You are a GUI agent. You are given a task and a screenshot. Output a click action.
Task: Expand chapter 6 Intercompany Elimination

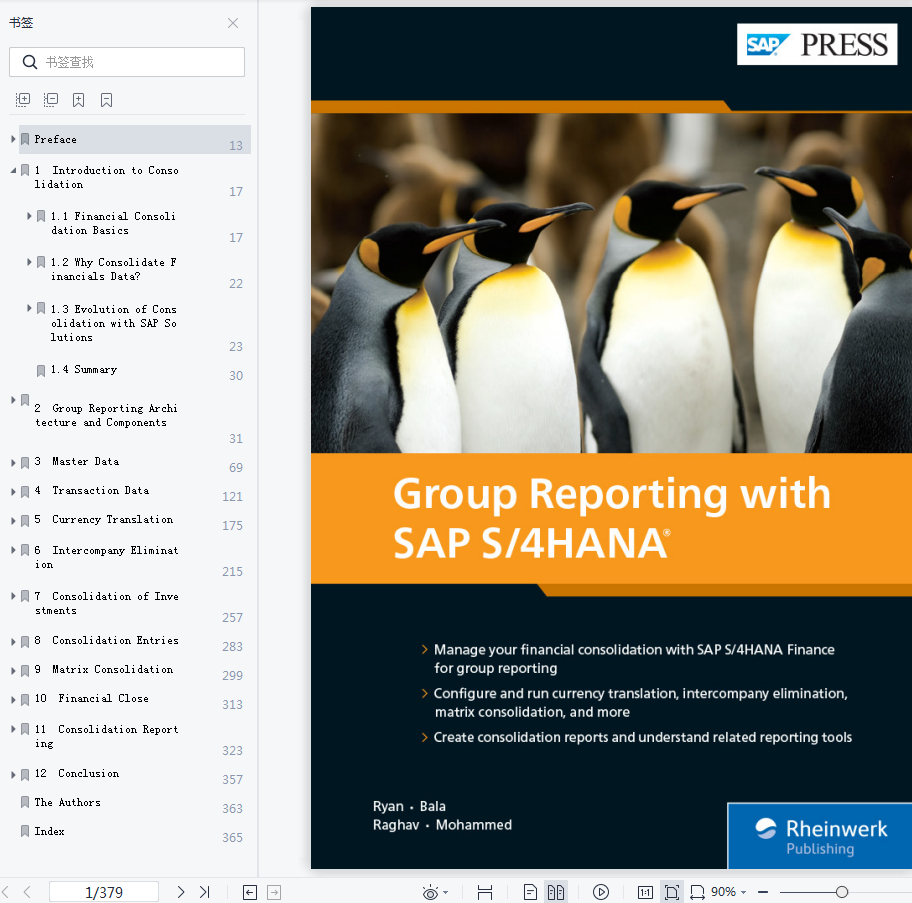coord(13,549)
